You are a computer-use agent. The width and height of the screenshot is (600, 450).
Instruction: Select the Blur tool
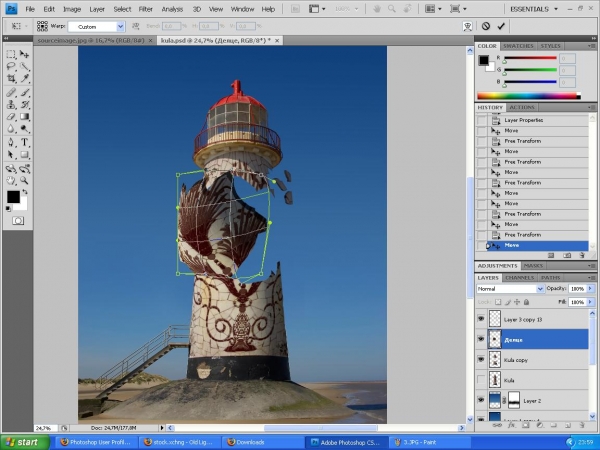(11, 129)
